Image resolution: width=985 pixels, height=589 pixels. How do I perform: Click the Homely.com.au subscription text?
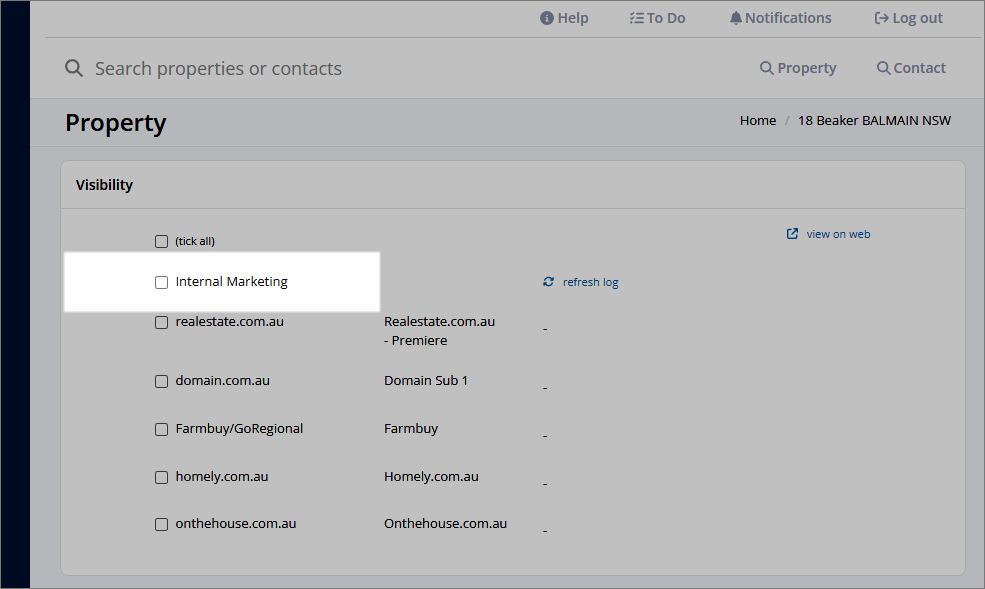[432, 477]
